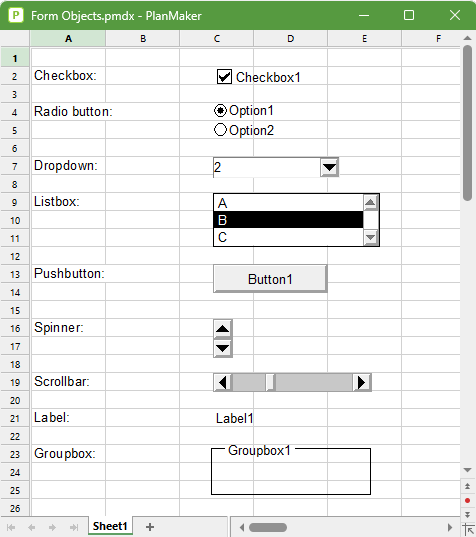Click cell containing 'Checkbox:'
This screenshot has height=537, width=476.
tap(68, 75)
